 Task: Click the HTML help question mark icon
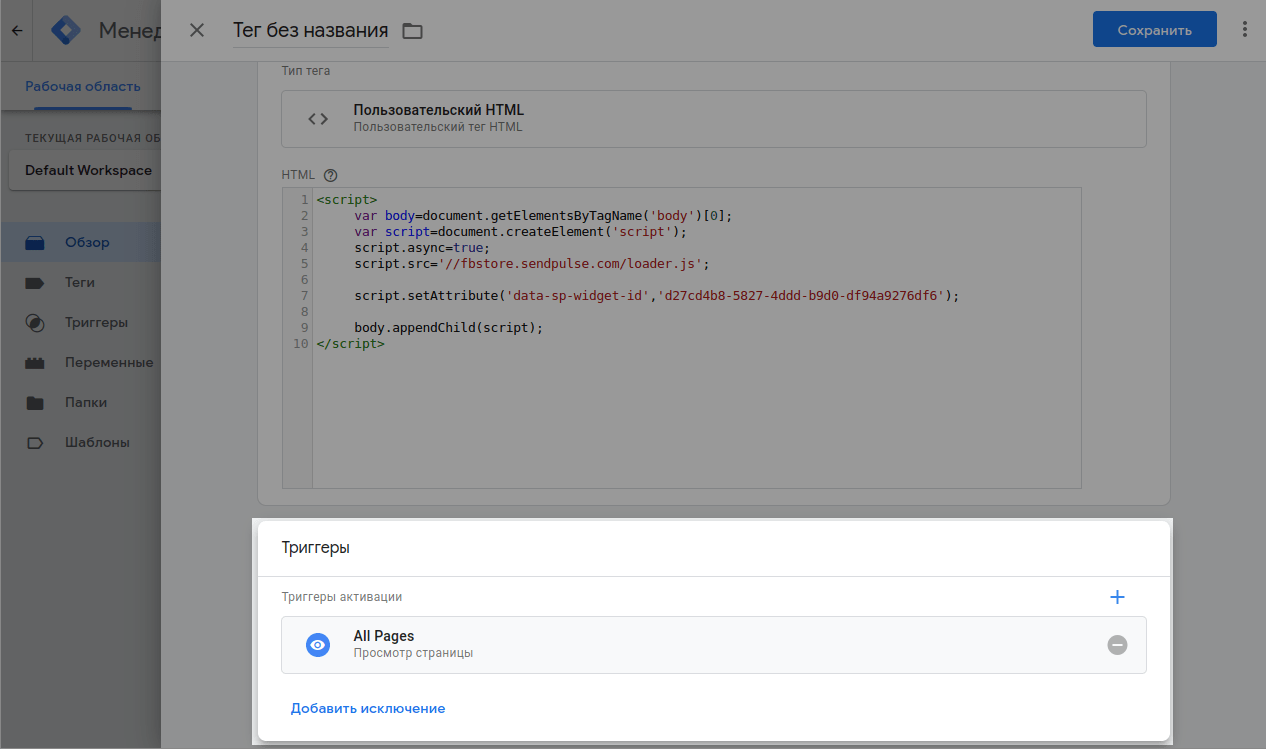331,174
